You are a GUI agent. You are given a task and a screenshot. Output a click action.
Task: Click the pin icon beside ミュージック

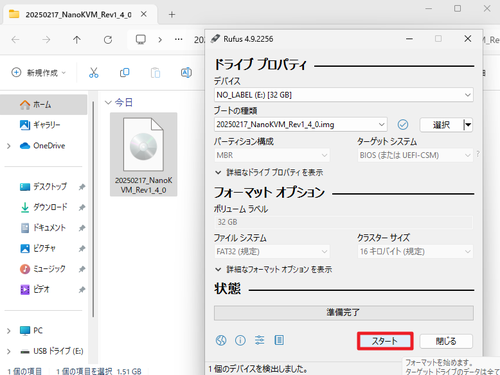click(x=82, y=269)
